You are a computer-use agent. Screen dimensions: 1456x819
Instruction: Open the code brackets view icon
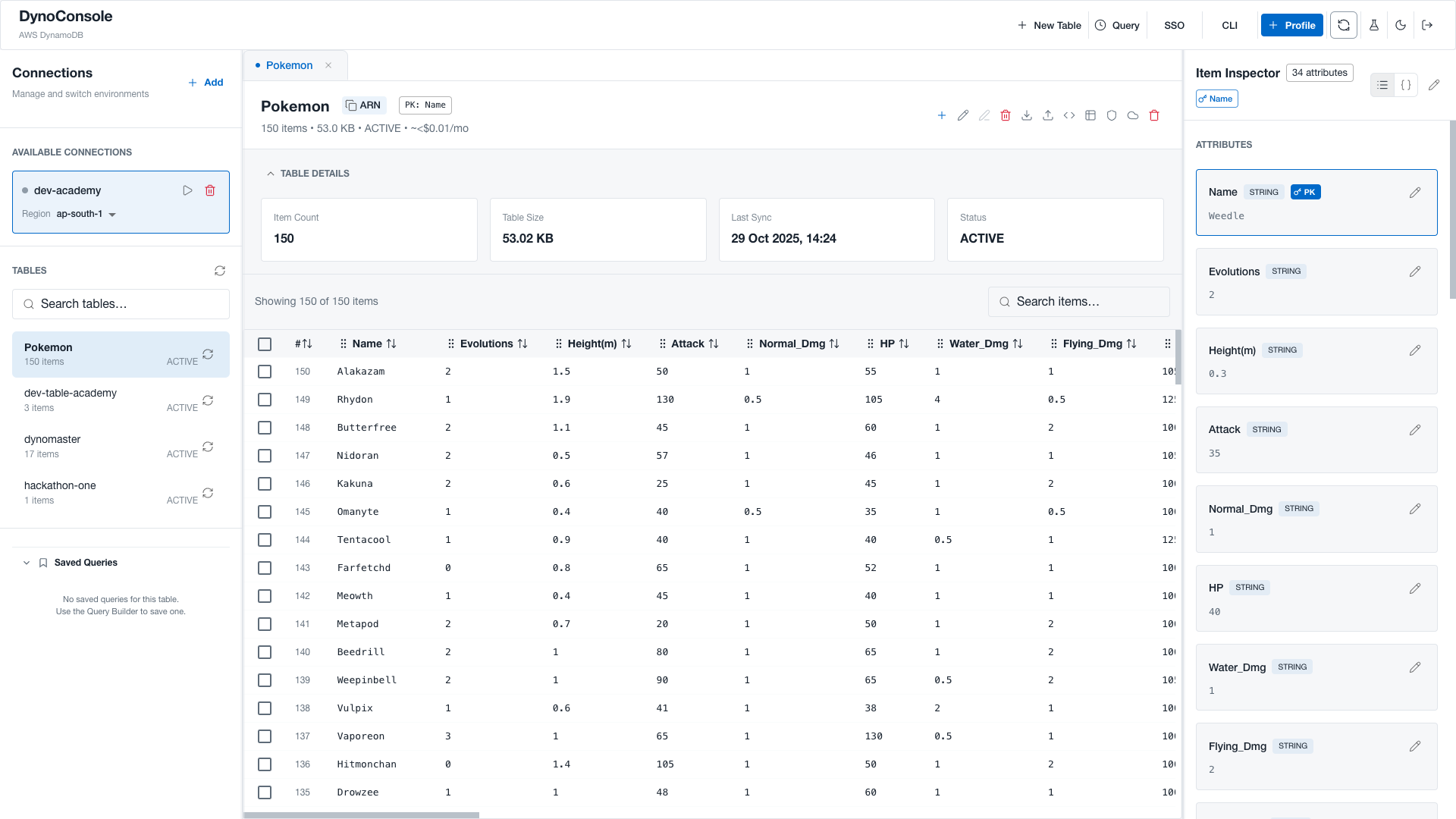[1069, 115]
